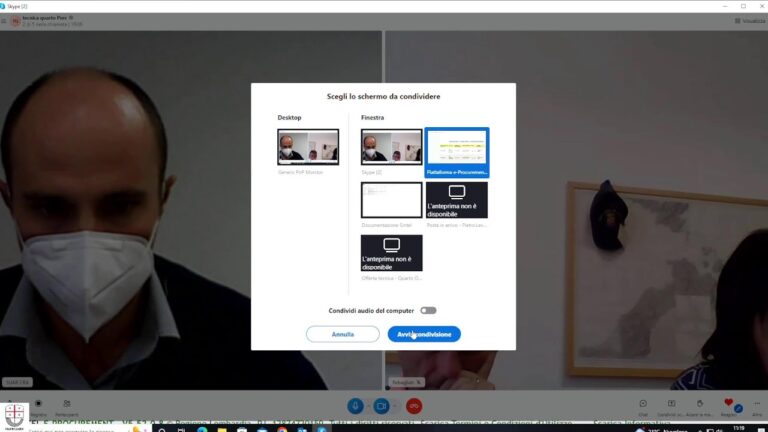
Task: Start sharing with Avvia condivisione button
Action: [424, 334]
